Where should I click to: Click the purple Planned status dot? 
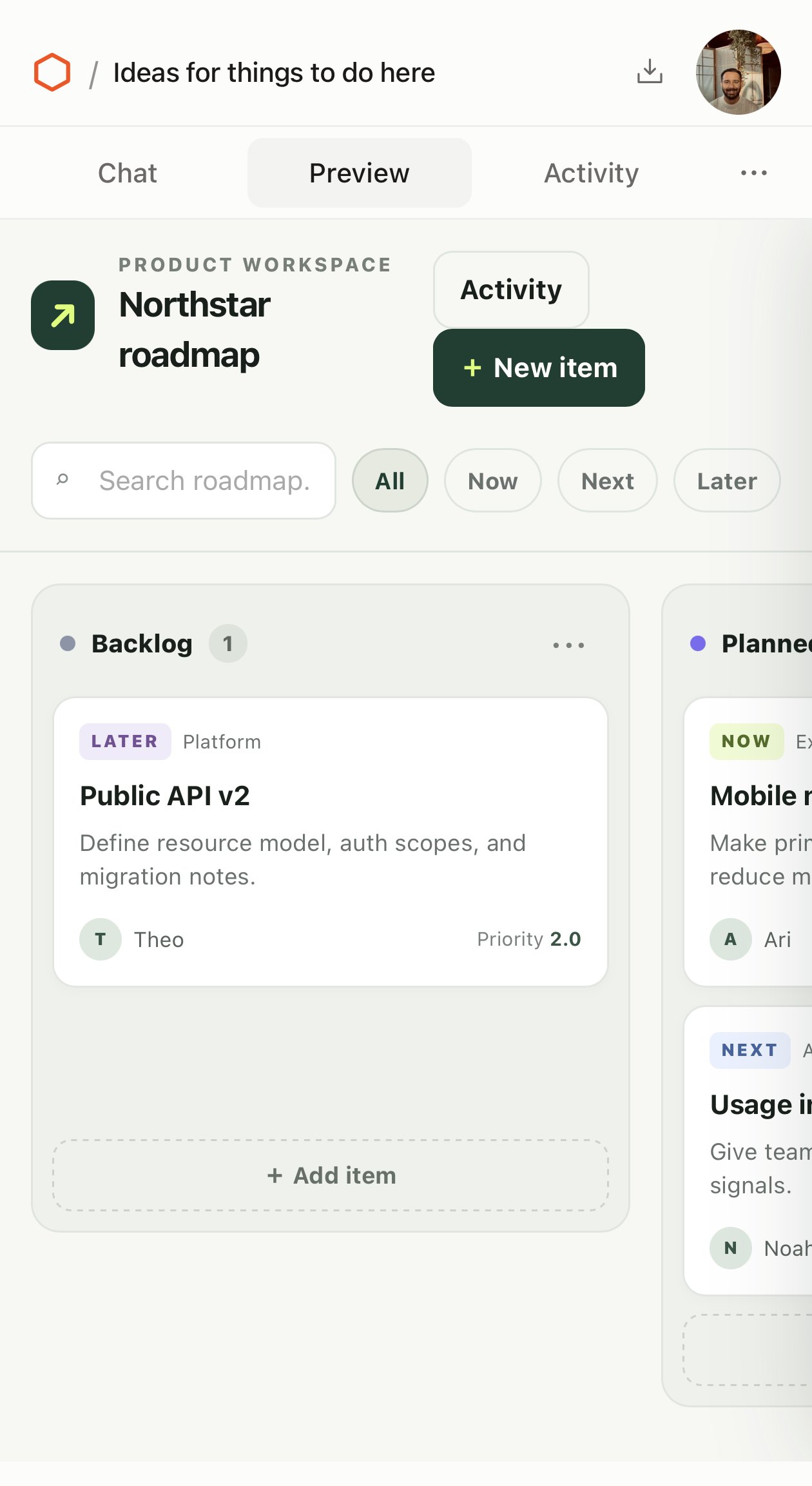698,643
